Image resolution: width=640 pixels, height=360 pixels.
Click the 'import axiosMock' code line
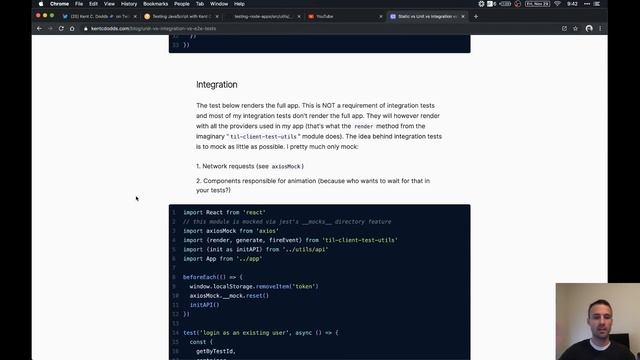(231, 231)
